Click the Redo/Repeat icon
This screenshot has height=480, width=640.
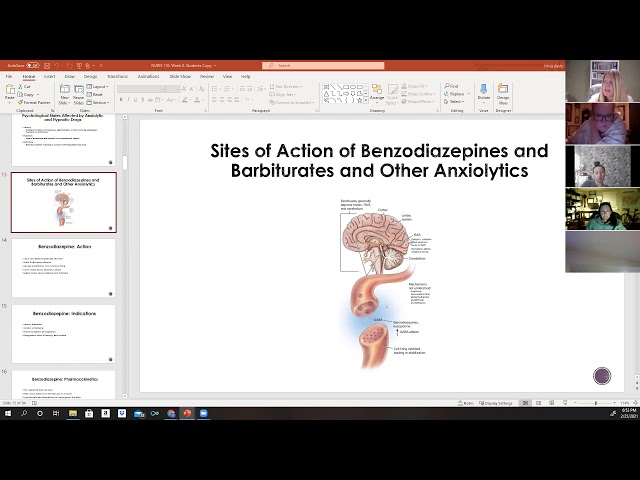[69, 65]
